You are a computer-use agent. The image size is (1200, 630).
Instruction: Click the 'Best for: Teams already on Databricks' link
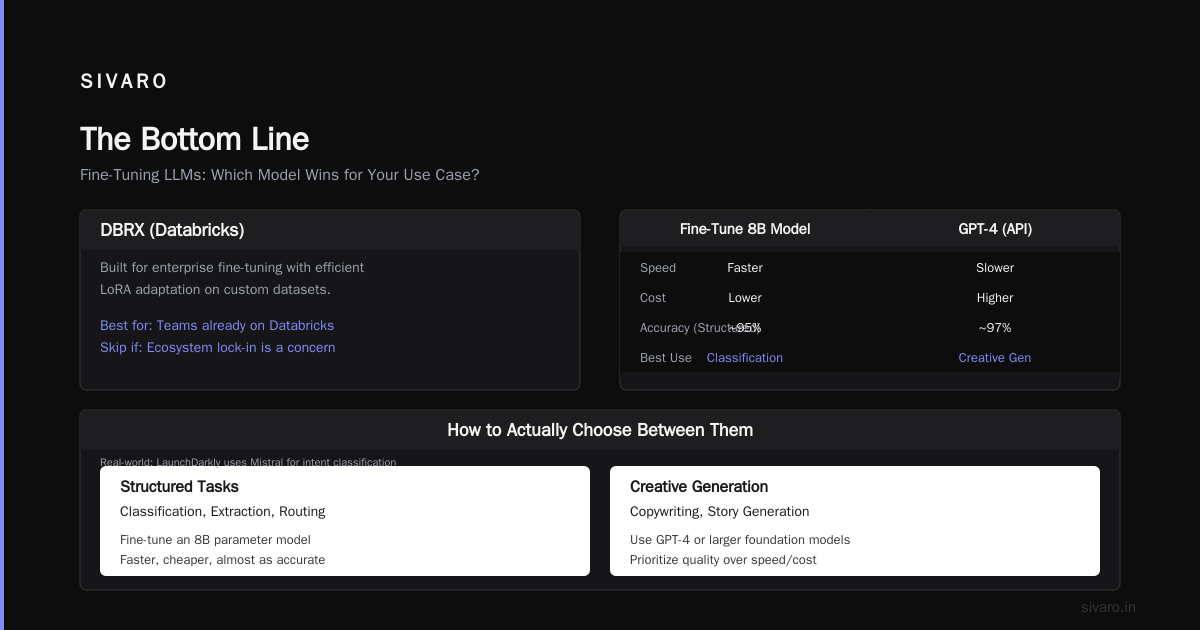217,325
